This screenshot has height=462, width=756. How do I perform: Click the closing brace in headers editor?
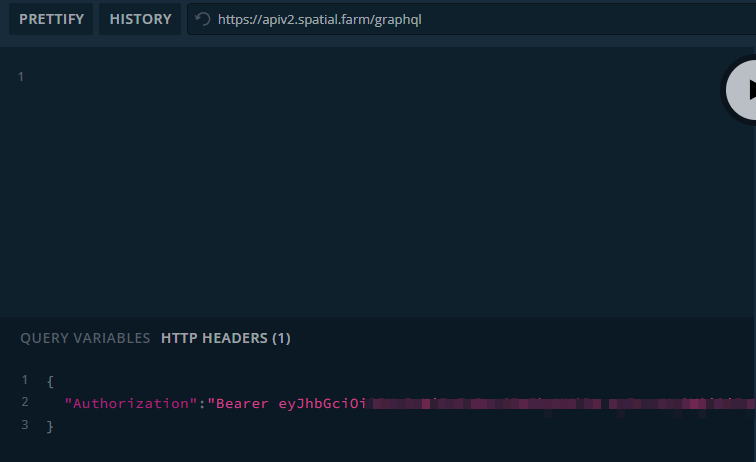click(x=50, y=426)
